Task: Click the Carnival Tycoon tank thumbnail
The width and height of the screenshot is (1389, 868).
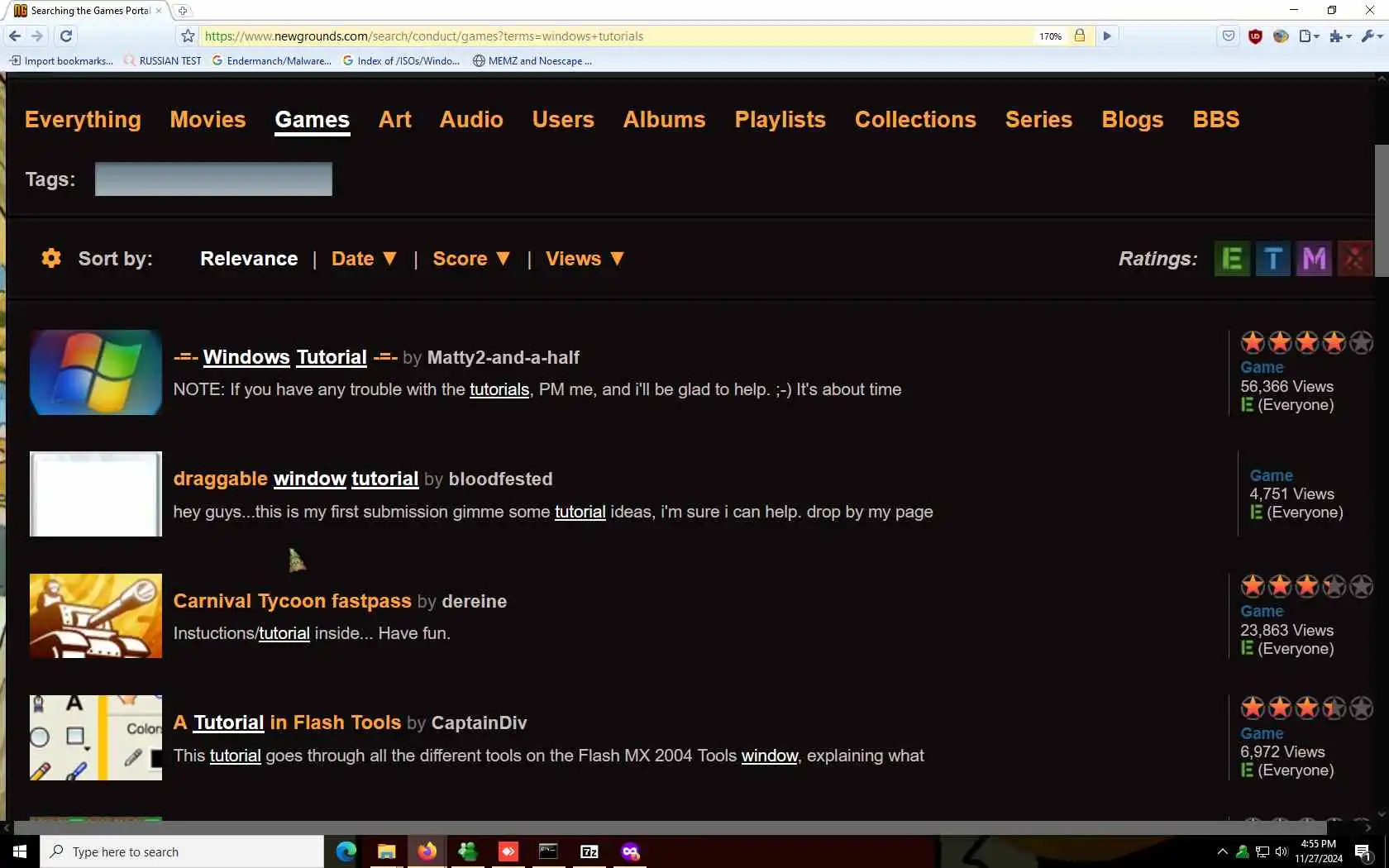Action: pos(96,616)
